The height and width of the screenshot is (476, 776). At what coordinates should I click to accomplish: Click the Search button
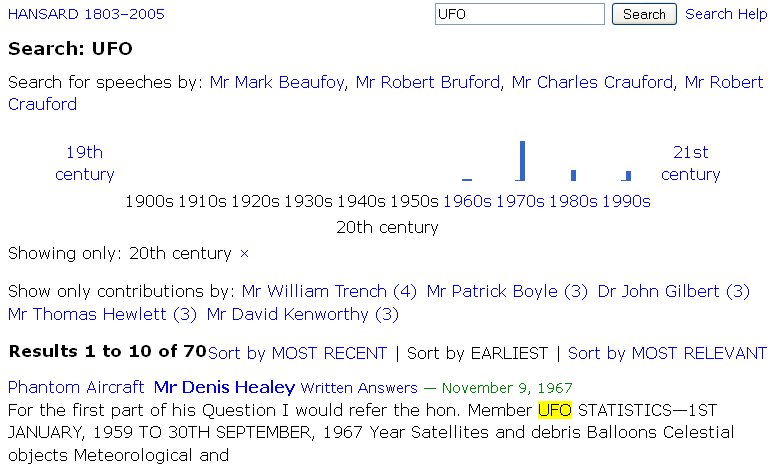[644, 14]
